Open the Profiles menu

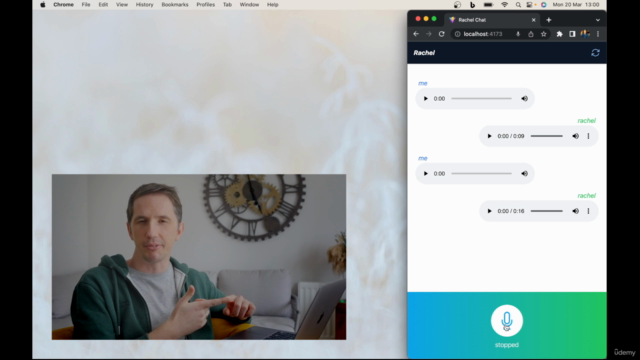click(x=205, y=4)
